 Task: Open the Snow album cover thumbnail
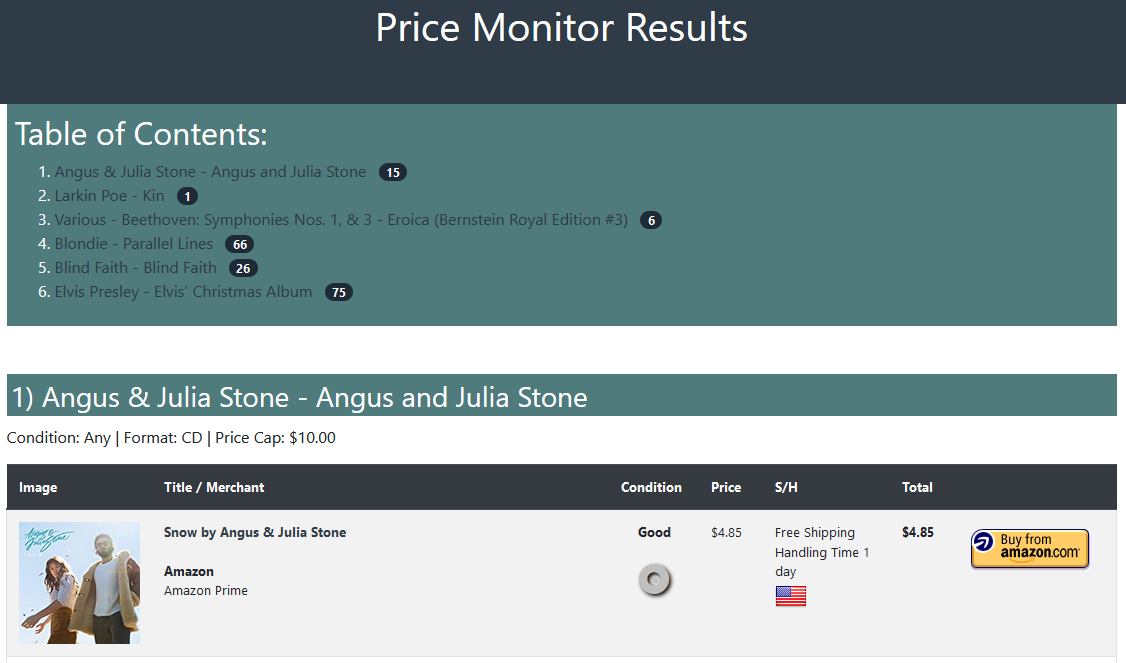pyautogui.click(x=79, y=583)
